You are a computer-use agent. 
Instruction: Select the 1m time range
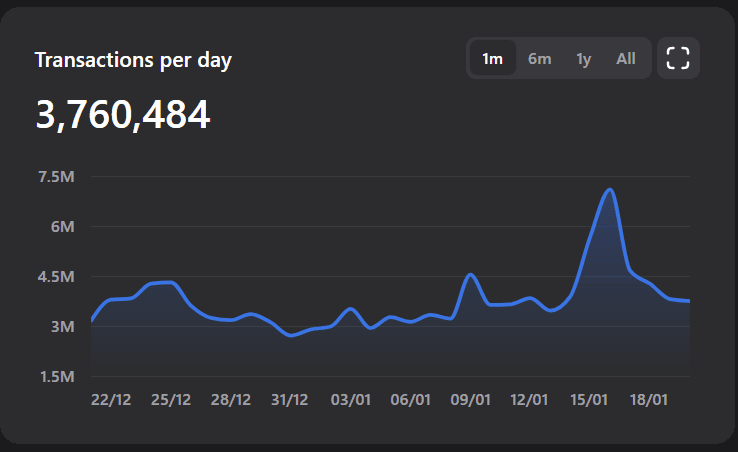(492, 58)
